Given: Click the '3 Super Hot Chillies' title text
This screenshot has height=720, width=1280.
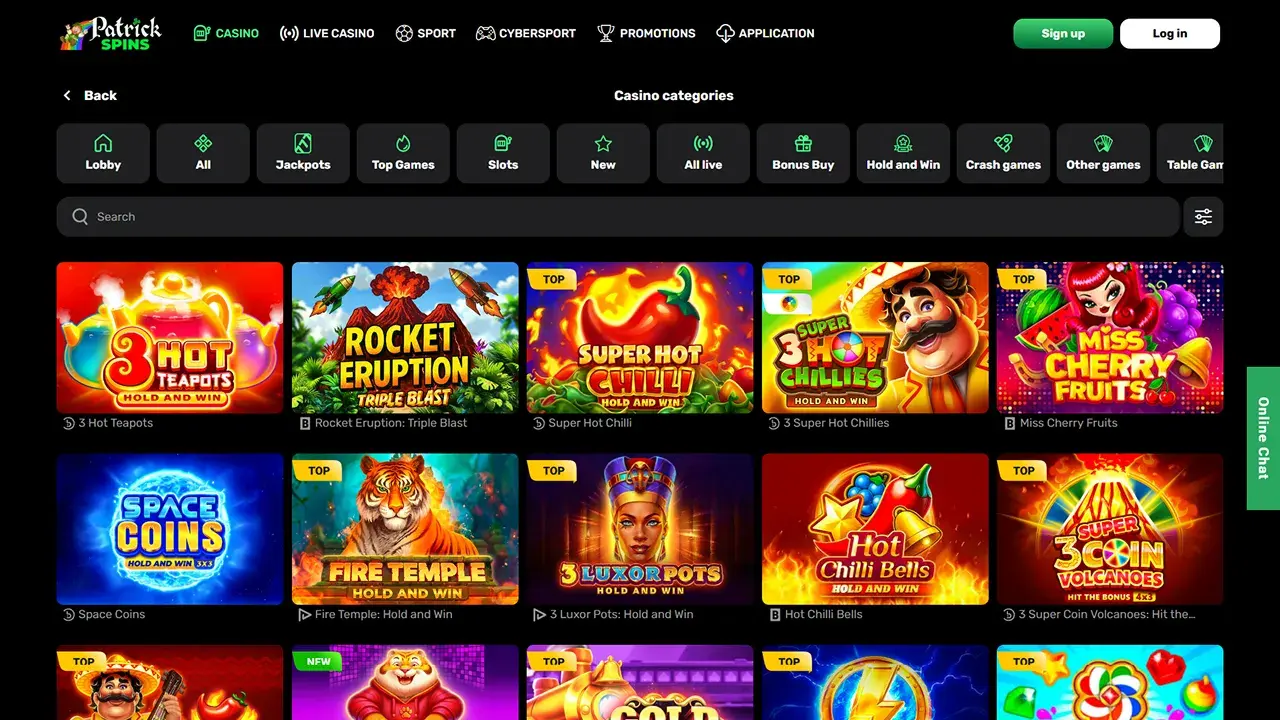Looking at the screenshot, I should click(x=836, y=423).
